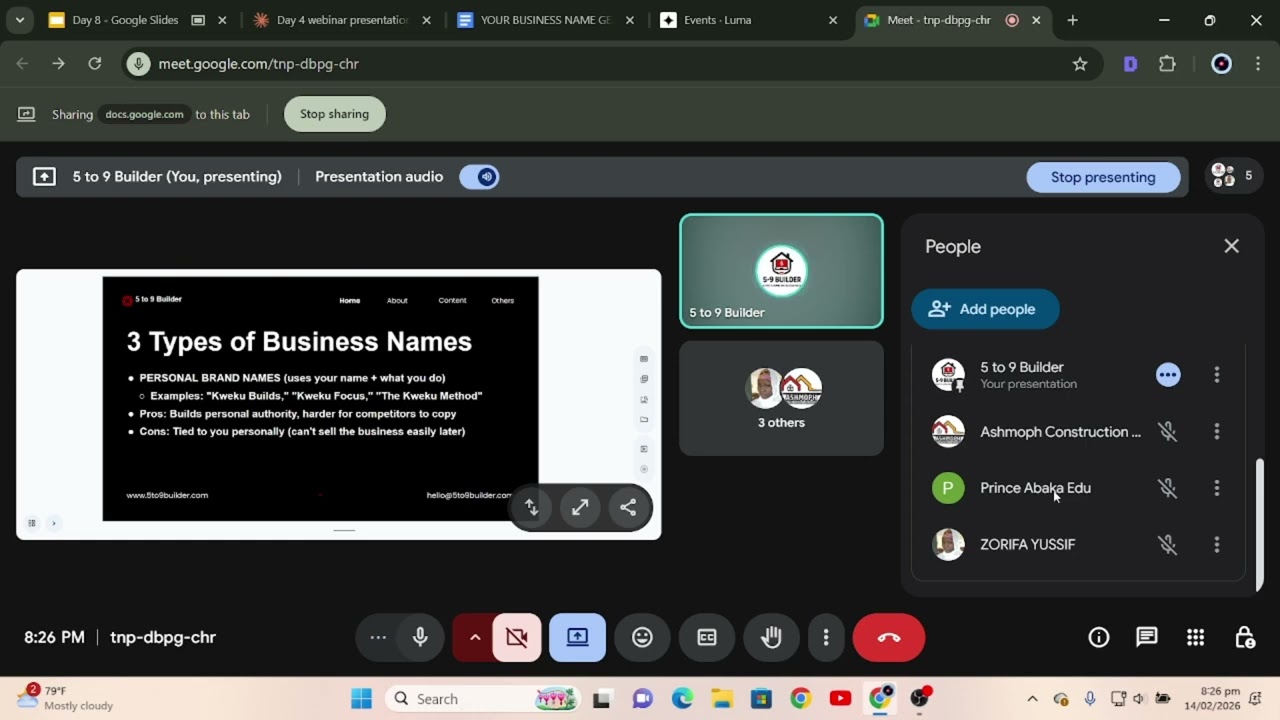Switch to the Day 8 - Google Slides tab

pos(138,20)
